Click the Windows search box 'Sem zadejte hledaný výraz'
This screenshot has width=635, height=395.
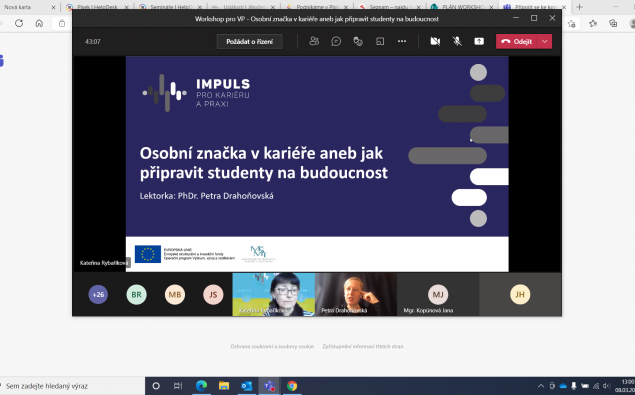tap(72, 386)
